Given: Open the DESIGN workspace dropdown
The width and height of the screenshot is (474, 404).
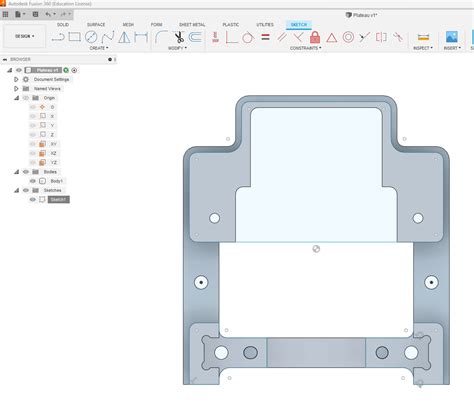Looking at the screenshot, I should (x=24, y=36).
